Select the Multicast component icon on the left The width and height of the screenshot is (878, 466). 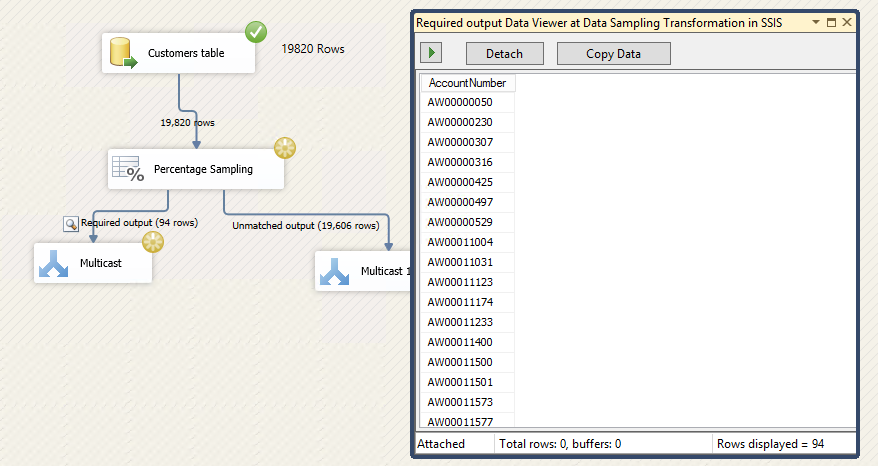[x=53, y=263]
